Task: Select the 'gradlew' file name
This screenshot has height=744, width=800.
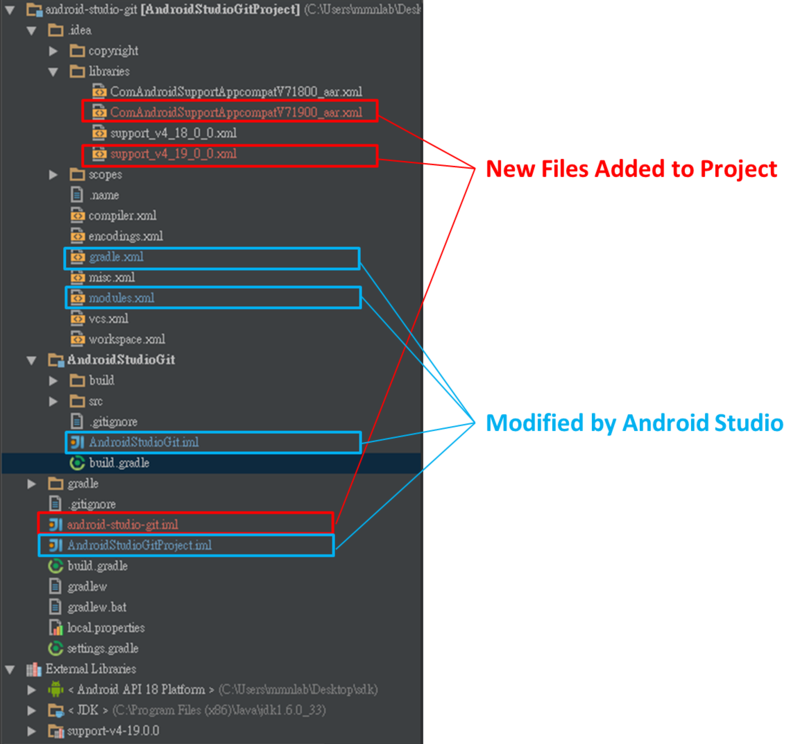Action: coord(87,587)
